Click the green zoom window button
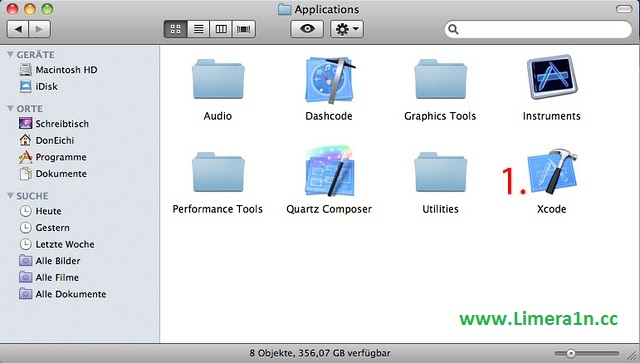 click(47, 9)
